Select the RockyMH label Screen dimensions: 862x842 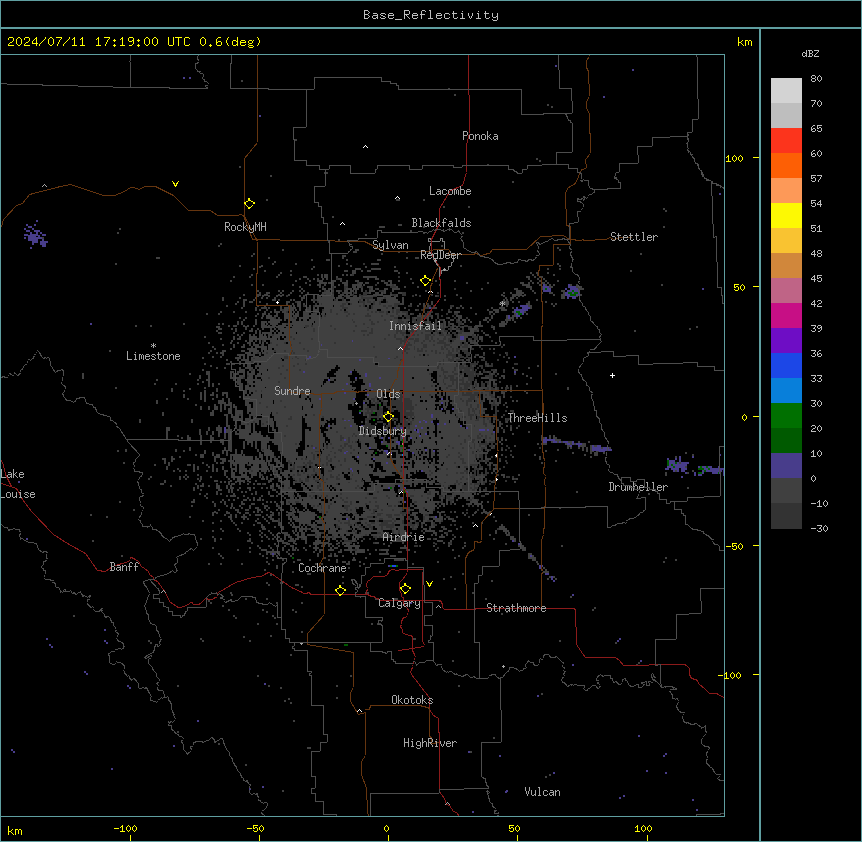[x=245, y=227]
